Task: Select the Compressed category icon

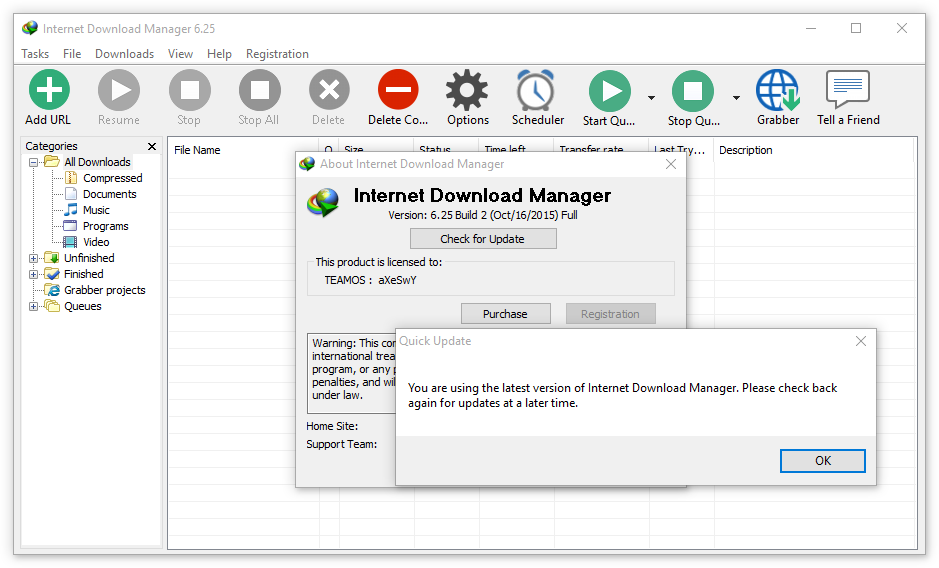Action: [x=71, y=178]
